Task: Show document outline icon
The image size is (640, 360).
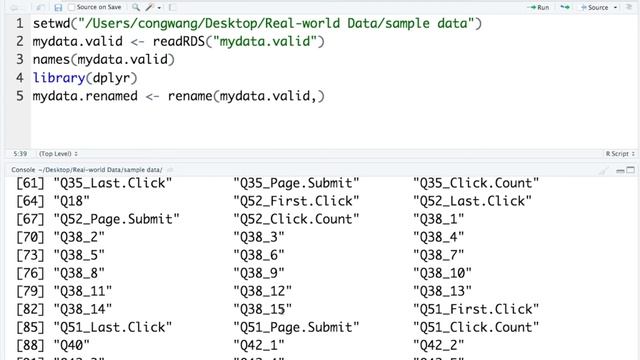Action: point(629,7)
